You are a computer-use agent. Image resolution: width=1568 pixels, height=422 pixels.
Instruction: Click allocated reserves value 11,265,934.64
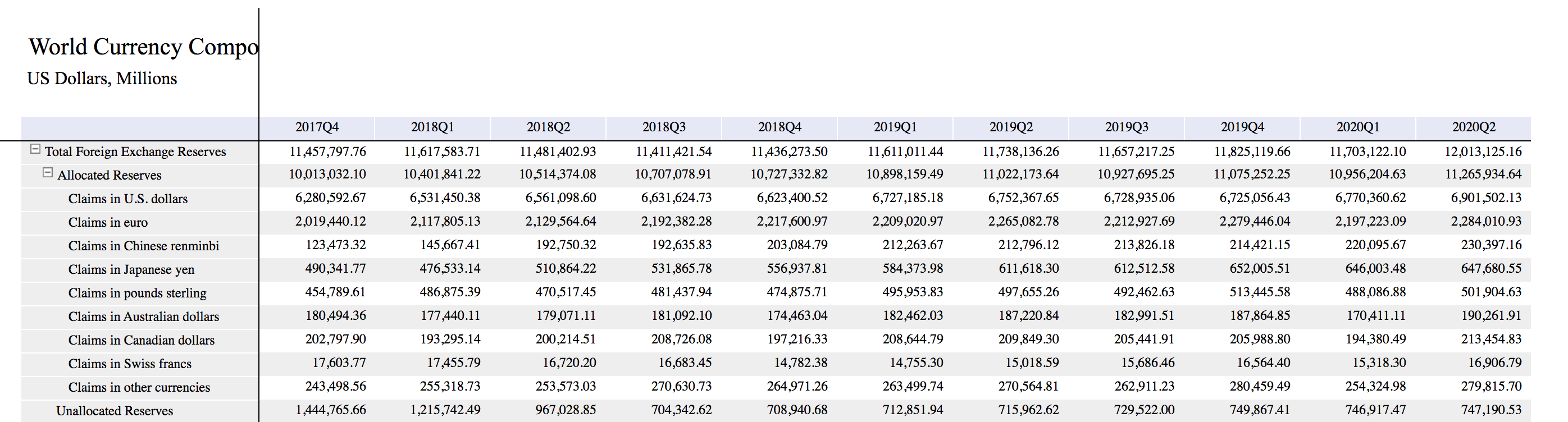click(1483, 175)
